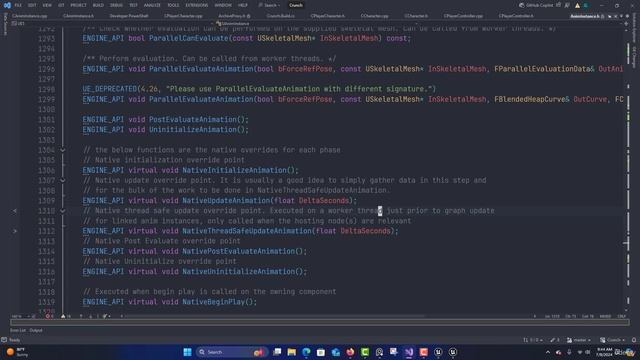Open the PROJECT menu
The image size is (640, 360).
78,5
